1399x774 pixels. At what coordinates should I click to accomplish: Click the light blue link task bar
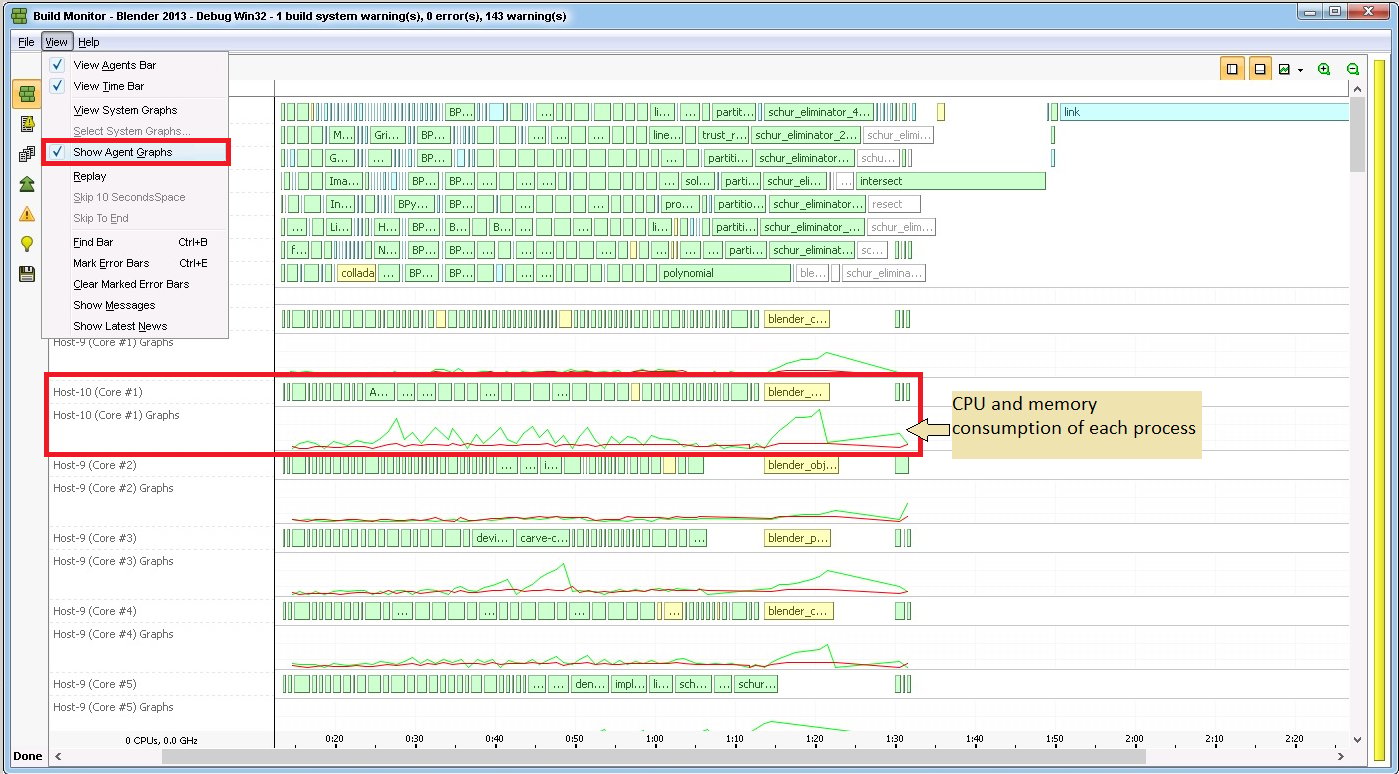pyautogui.click(x=1203, y=112)
